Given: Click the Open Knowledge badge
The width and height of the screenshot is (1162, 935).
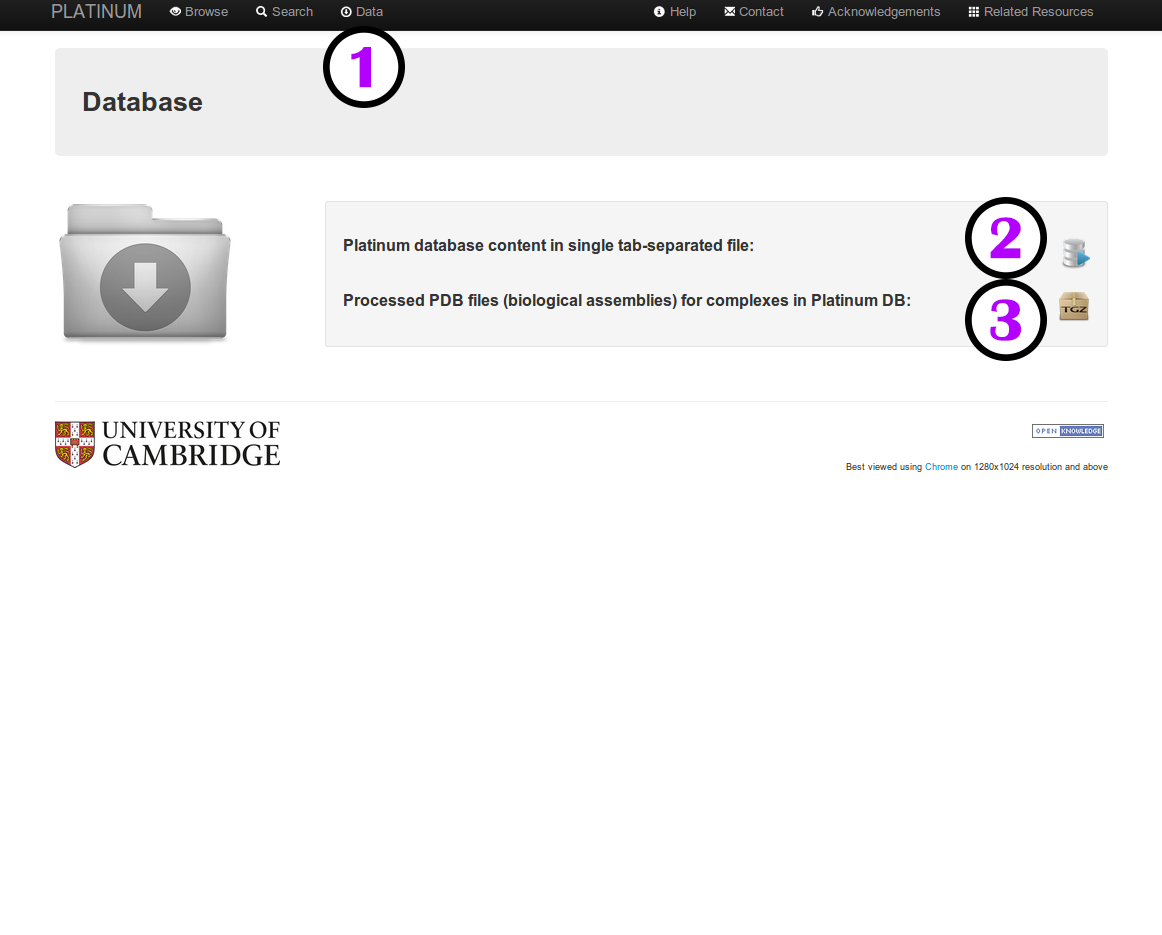Looking at the screenshot, I should tap(1067, 431).
